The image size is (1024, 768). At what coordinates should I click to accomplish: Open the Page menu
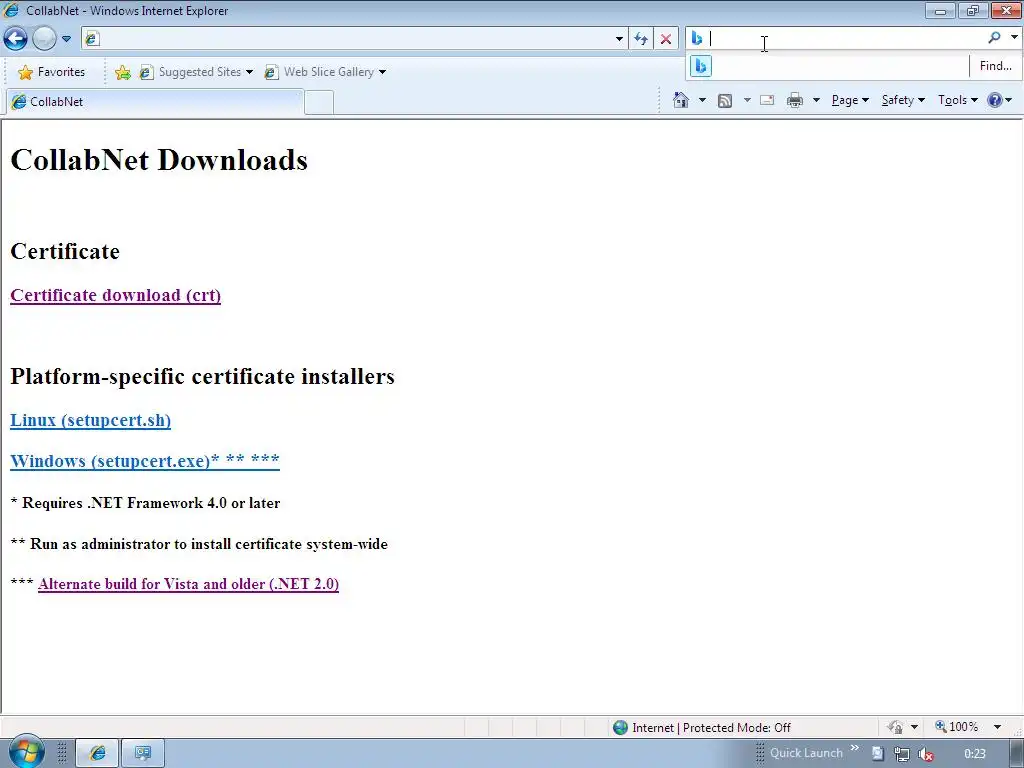pyautogui.click(x=850, y=100)
